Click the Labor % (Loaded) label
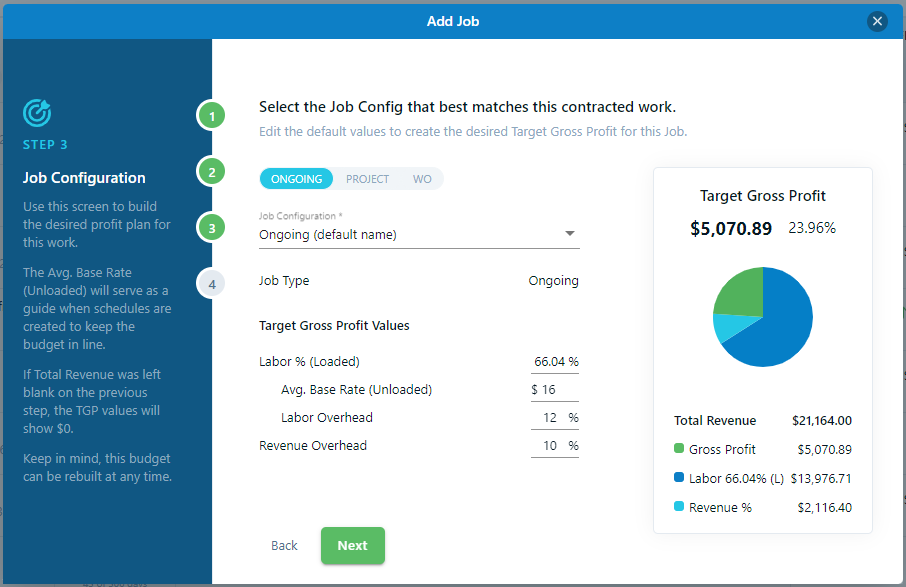This screenshot has height=587, width=906. coord(309,362)
